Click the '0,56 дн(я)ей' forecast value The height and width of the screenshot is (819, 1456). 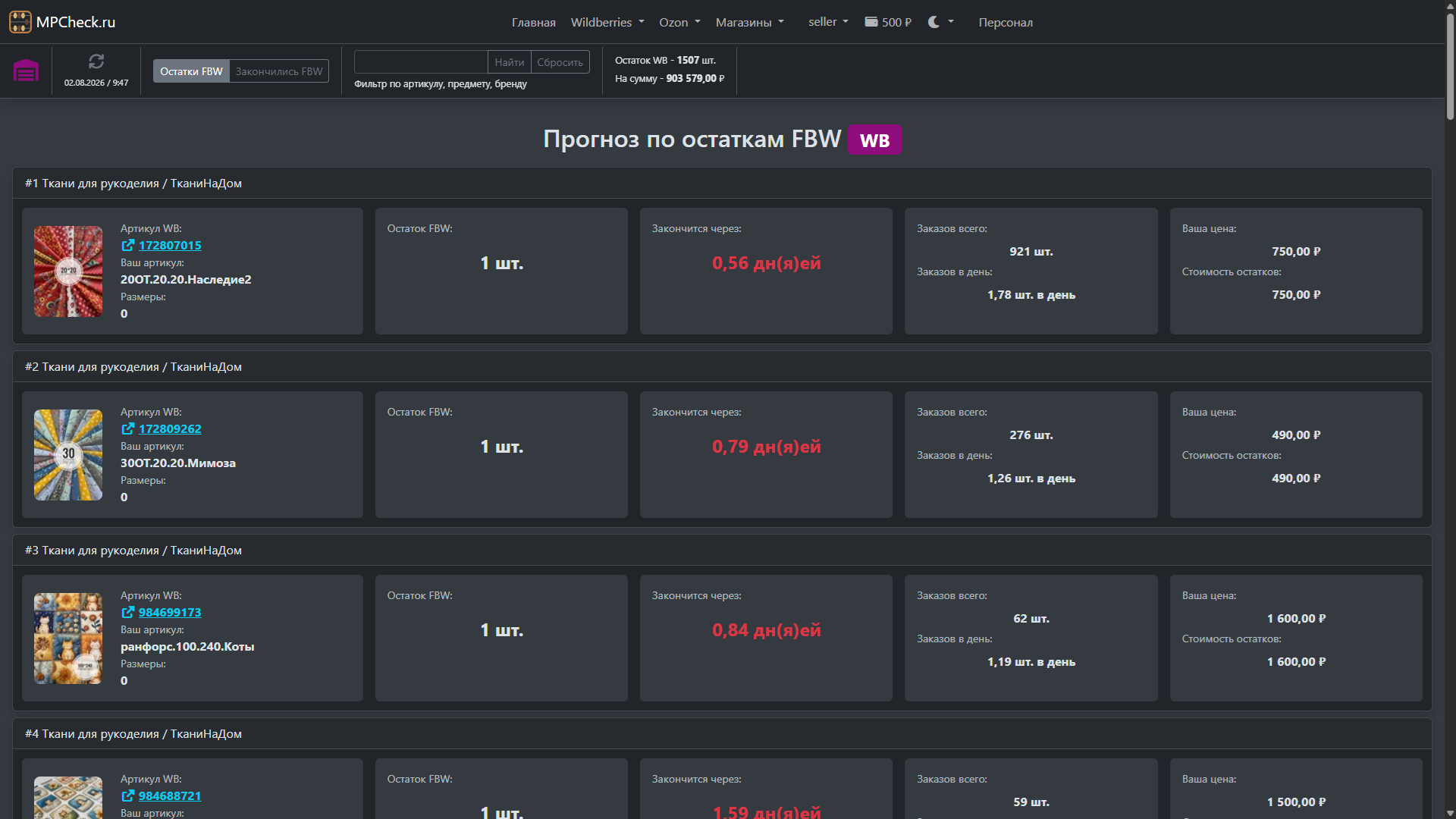[766, 263]
